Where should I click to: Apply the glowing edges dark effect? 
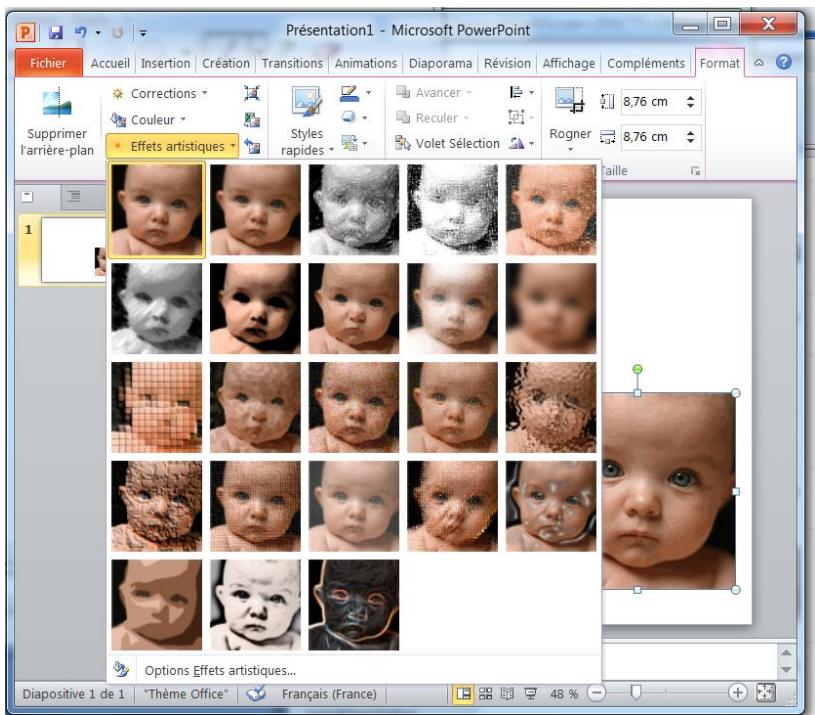353,605
